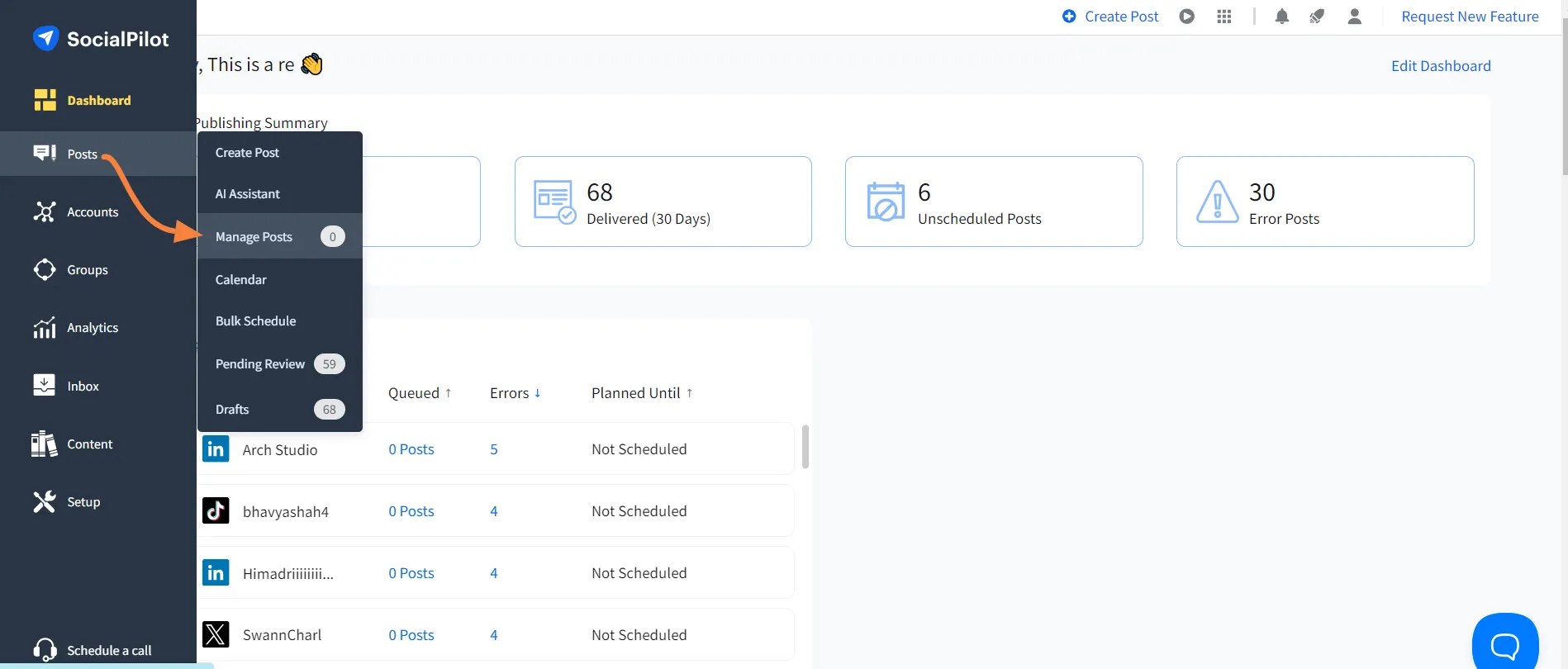Open the notifications bell icon

(x=1281, y=17)
